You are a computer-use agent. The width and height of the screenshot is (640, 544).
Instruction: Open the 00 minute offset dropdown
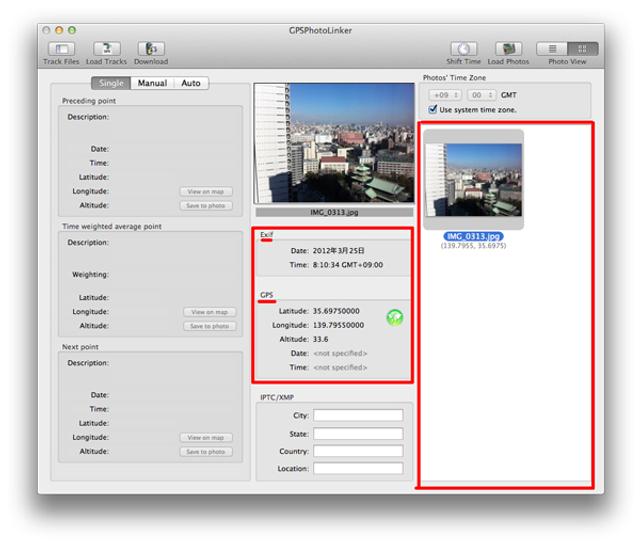click(x=483, y=94)
